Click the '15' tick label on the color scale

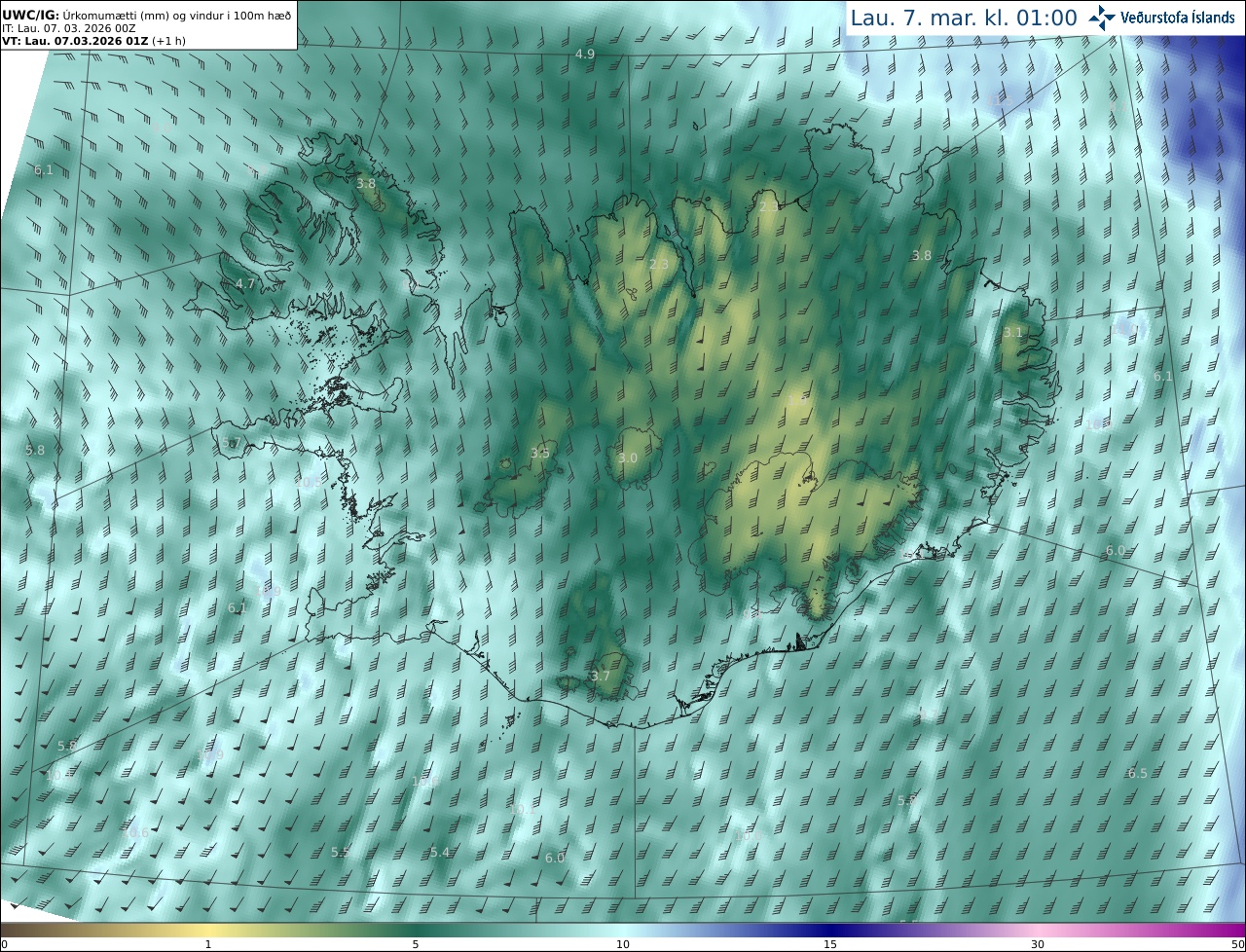(x=830, y=944)
